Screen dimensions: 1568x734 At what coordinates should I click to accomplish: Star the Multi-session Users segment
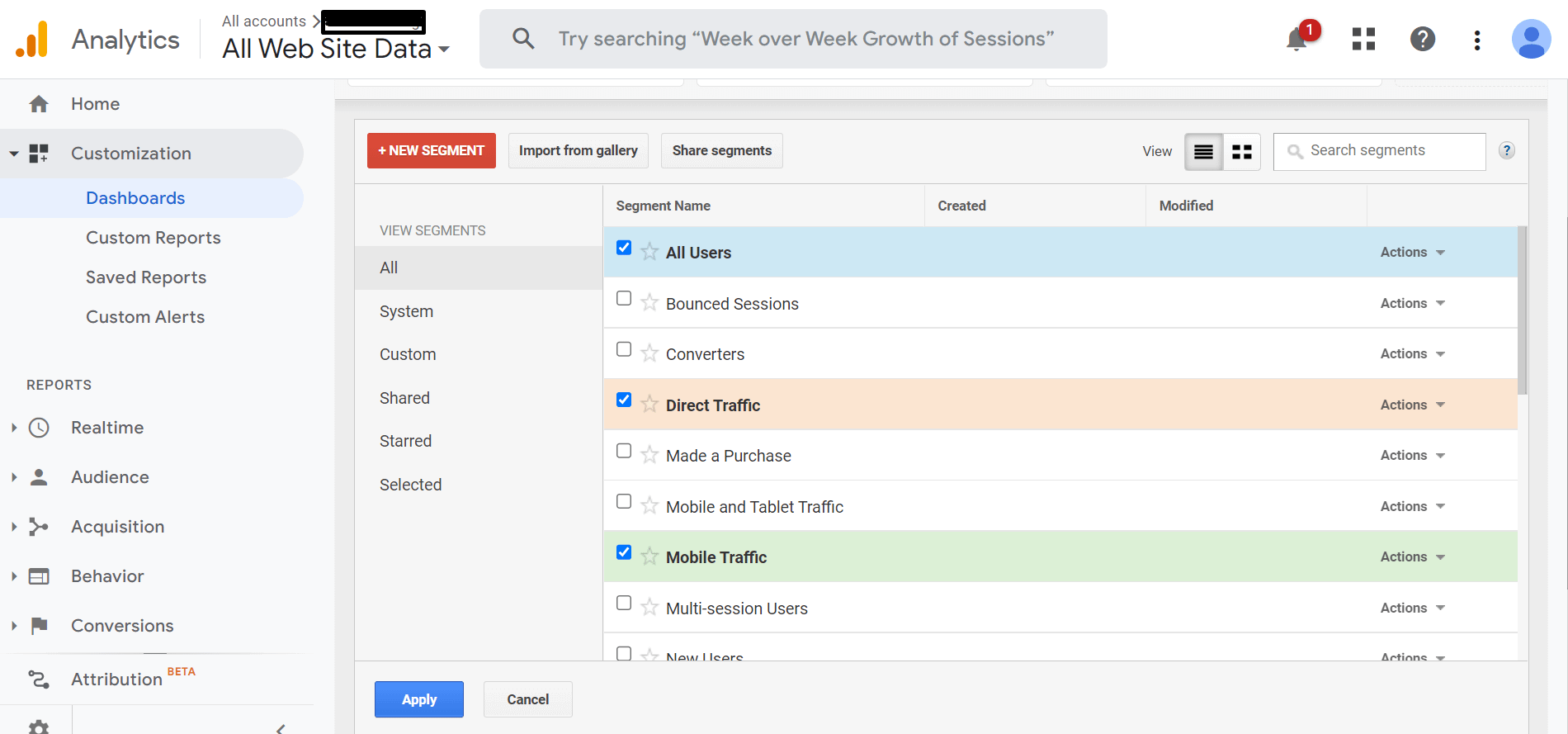[649, 607]
